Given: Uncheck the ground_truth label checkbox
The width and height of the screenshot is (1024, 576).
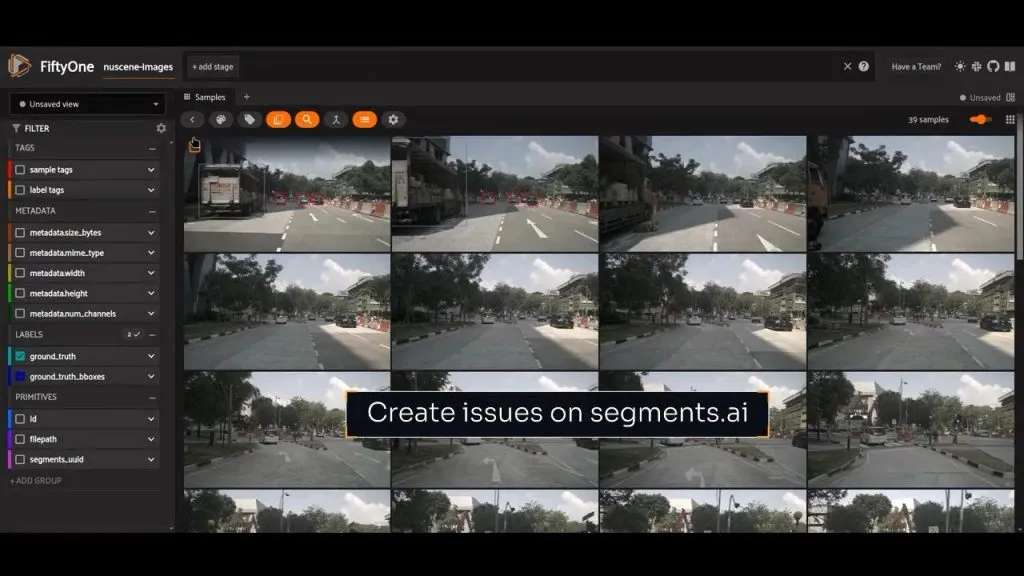Looking at the screenshot, I should pos(20,356).
